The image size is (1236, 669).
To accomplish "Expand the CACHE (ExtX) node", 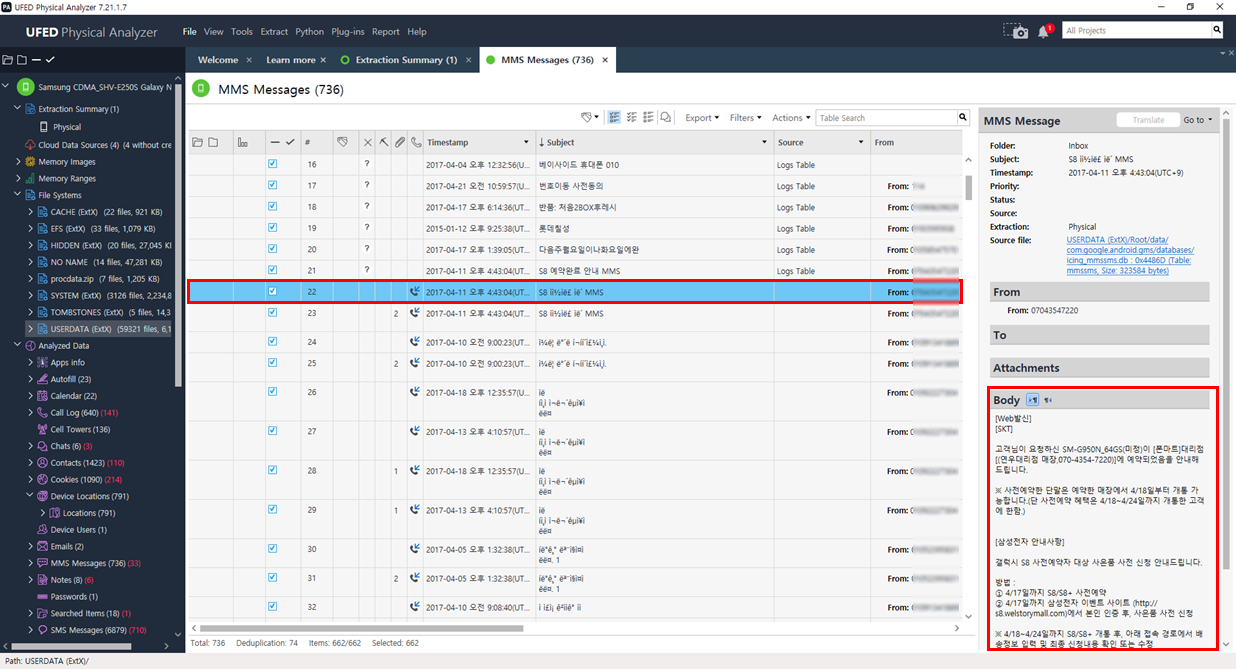I will click(x=30, y=212).
